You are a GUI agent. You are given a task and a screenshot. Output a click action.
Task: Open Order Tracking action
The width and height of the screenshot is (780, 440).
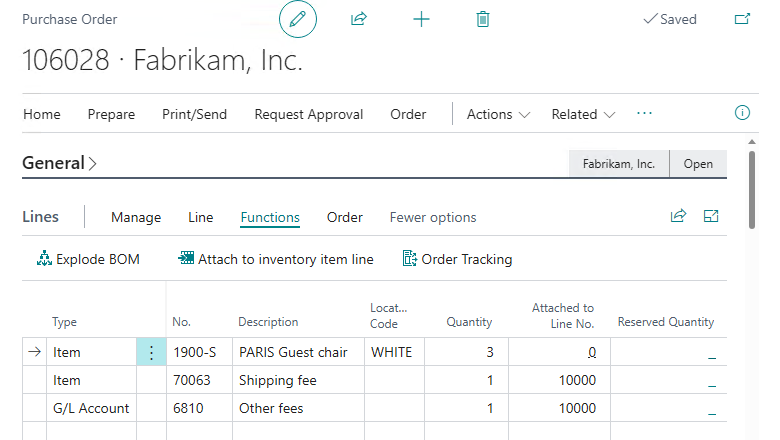point(457,259)
